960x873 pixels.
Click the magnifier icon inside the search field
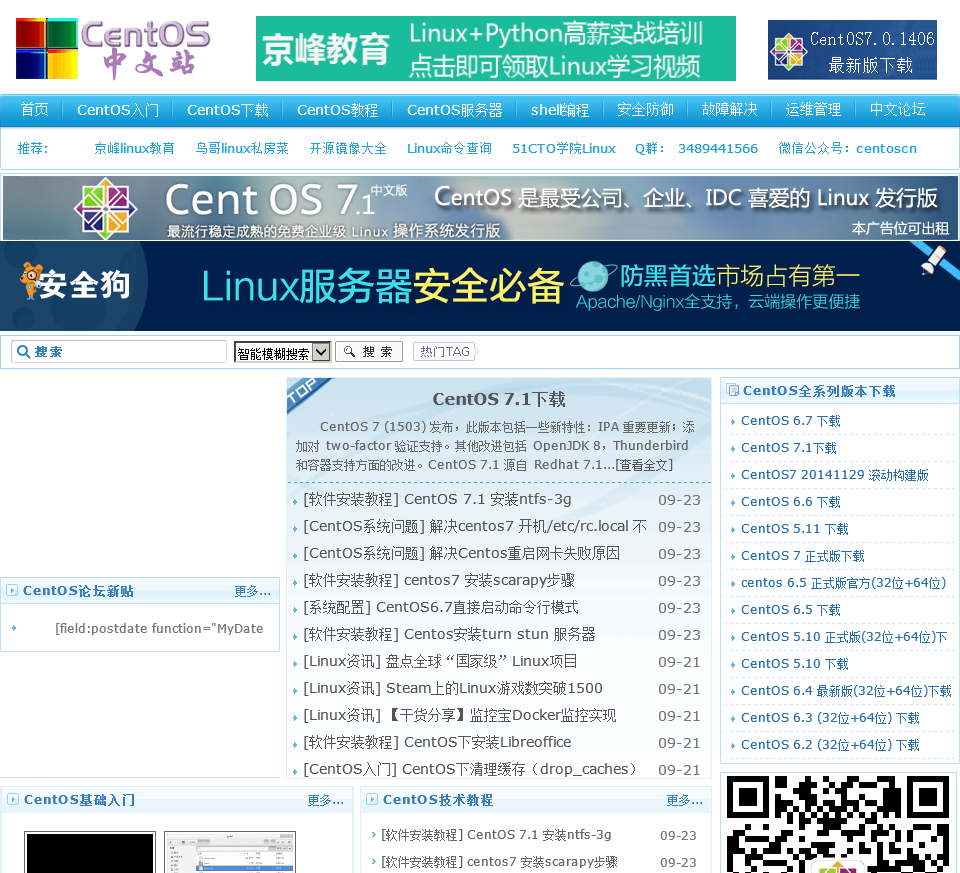click(23, 351)
